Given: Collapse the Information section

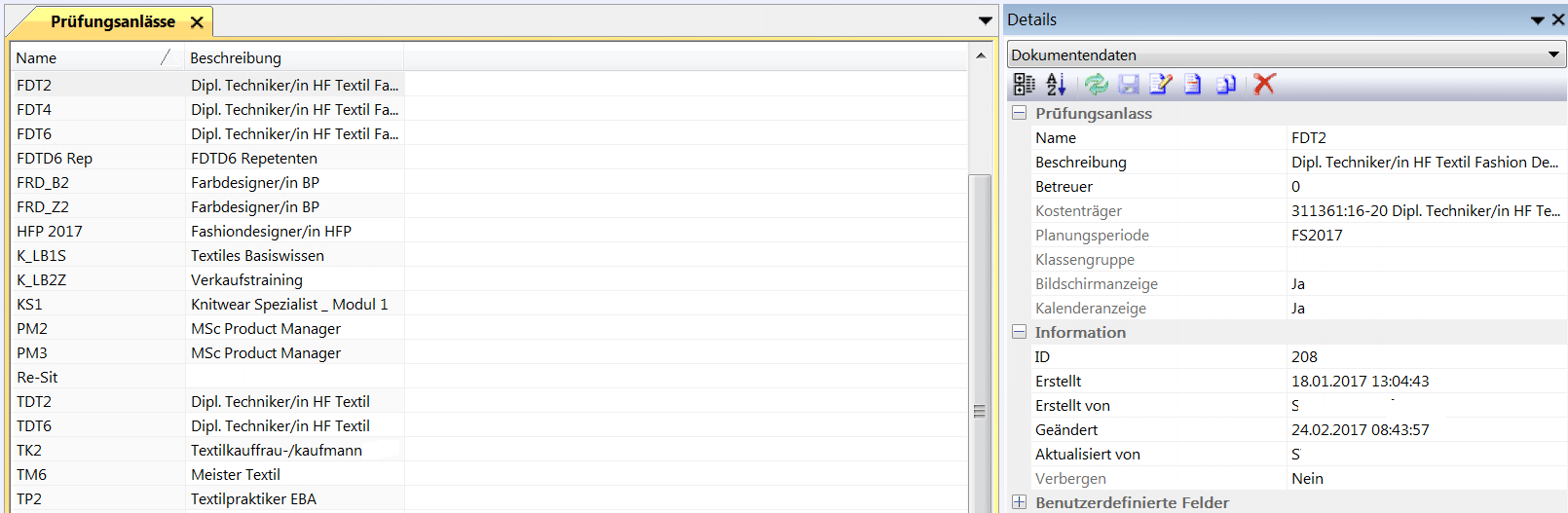Looking at the screenshot, I should click(x=1019, y=332).
